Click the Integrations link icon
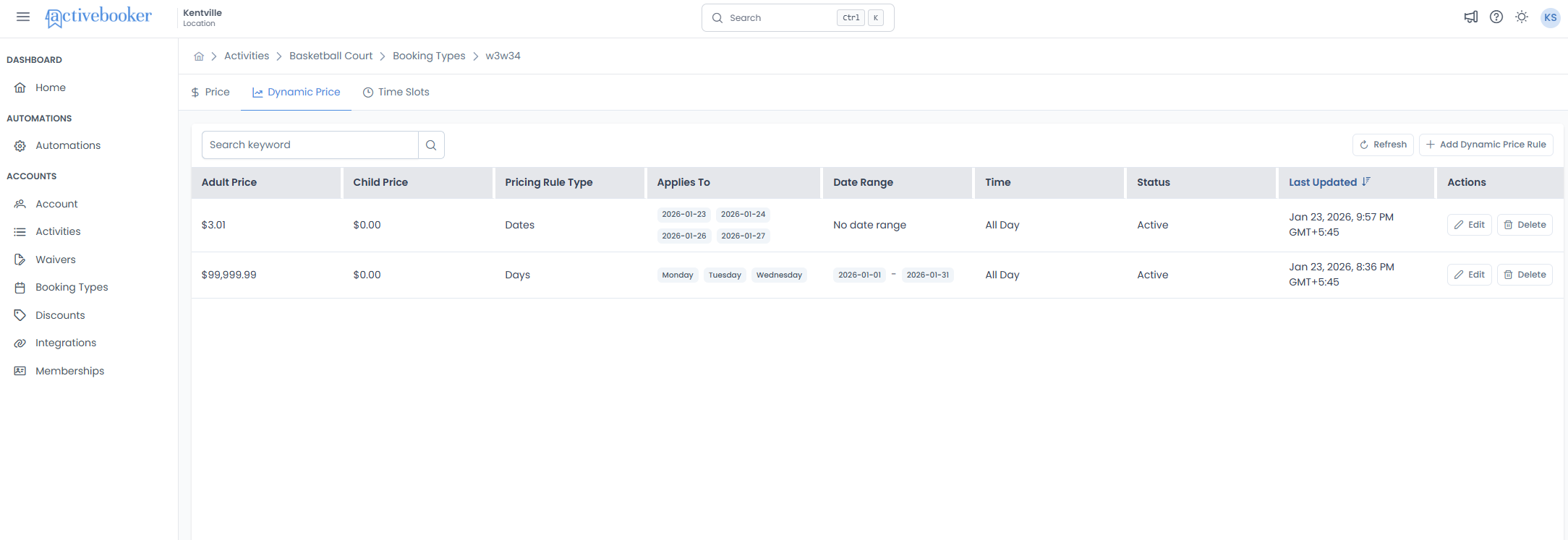This screenshot has height=540, width=1568. tap(20, 343)
